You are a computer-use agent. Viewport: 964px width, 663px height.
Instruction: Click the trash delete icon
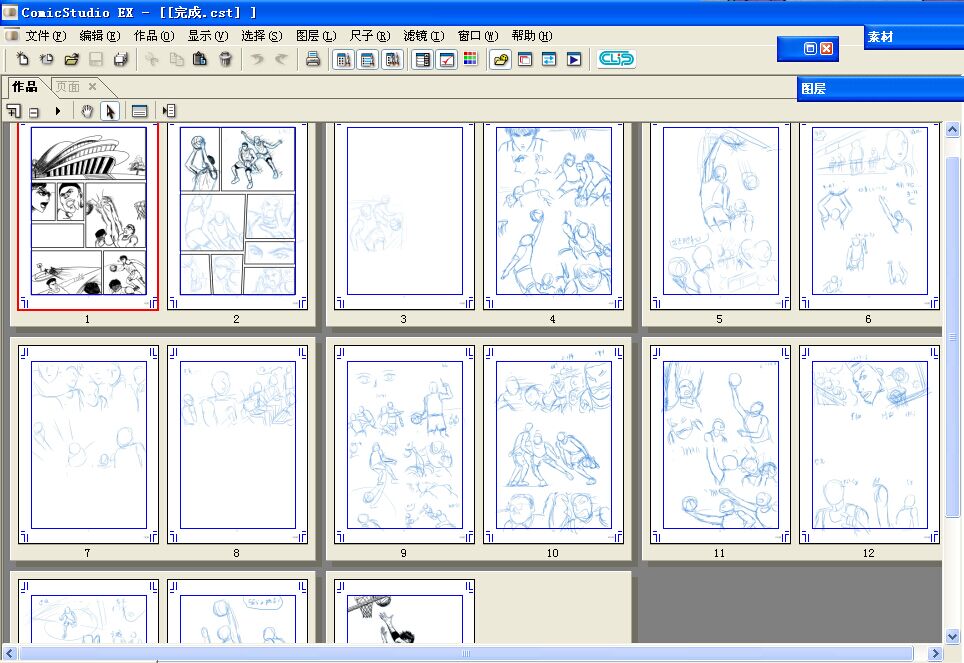coord(226,59)
